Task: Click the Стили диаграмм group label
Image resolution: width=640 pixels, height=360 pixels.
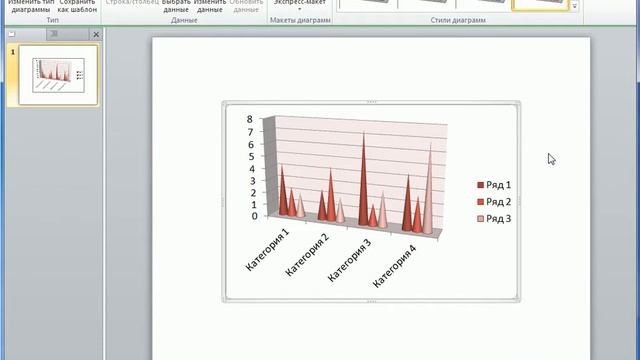Action: pos(458,20)
